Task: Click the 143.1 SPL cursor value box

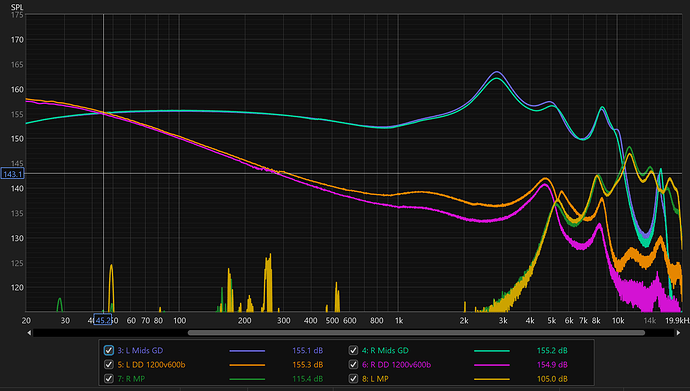Action: (12, 174)
